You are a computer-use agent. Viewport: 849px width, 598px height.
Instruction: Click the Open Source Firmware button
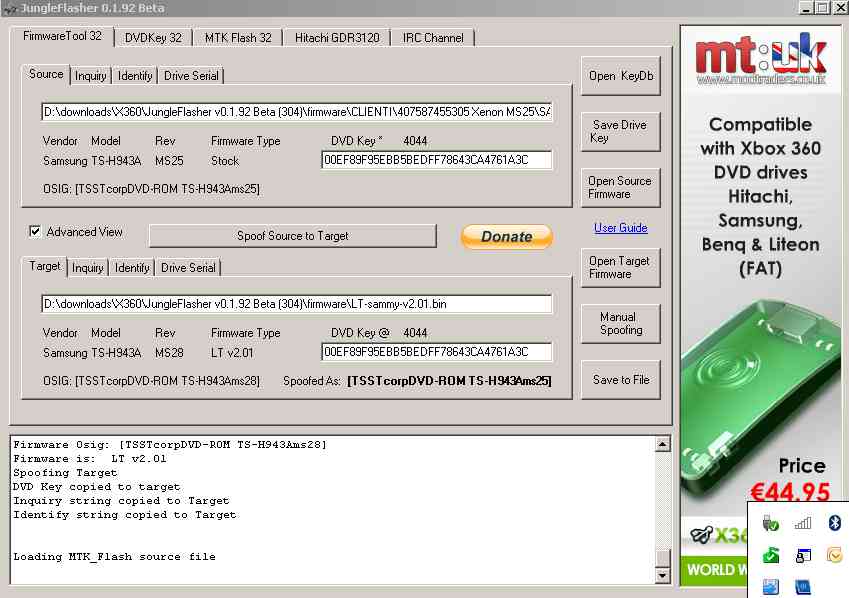pyautogui.click(x=621, y=187)
